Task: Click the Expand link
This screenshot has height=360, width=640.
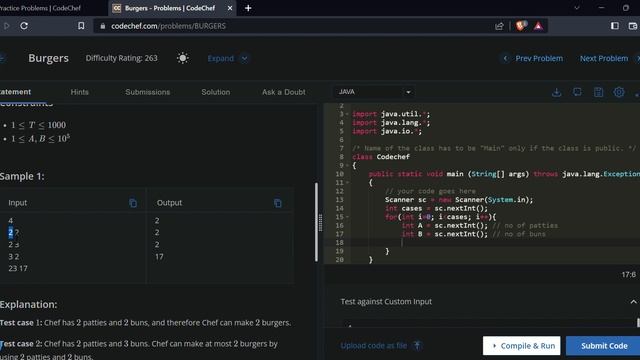Action: (220, 58)
